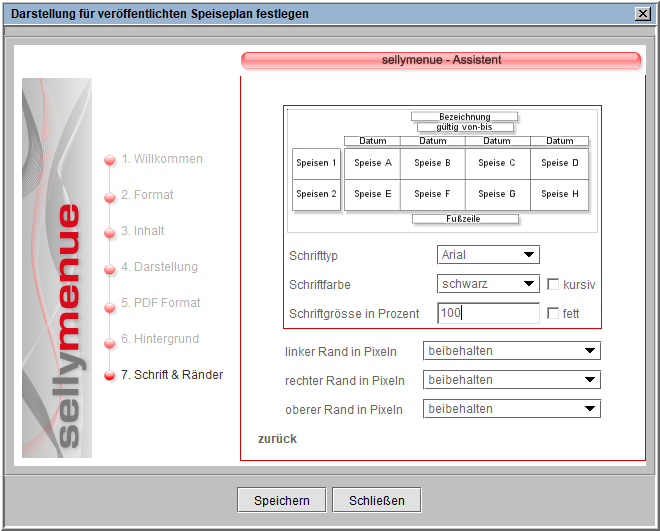The height and width of the screenshot is (531, 660).
Task: Click the red bullet beside Format step
Action: [x=110, y=196]
